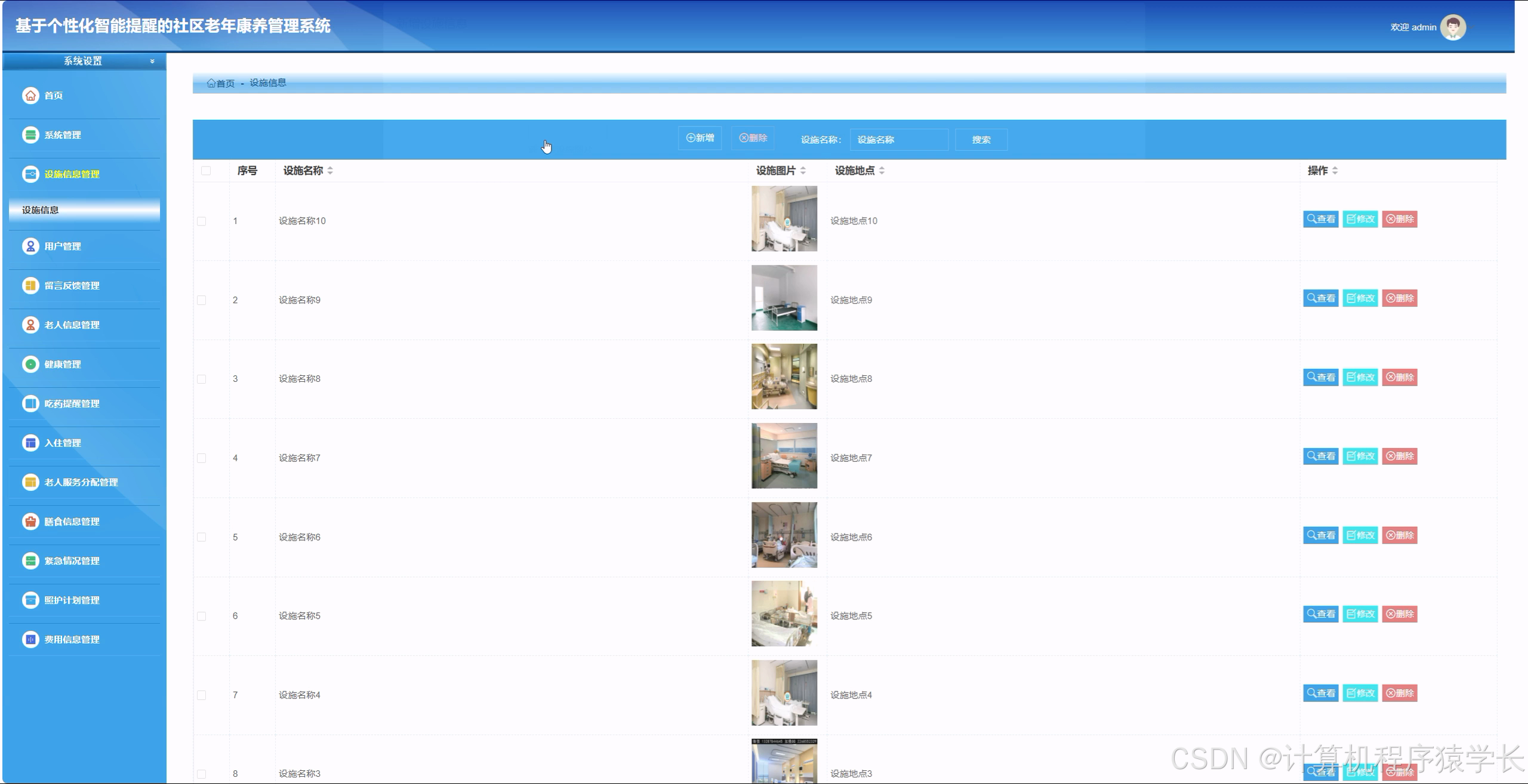Click 修改 for 设施名称9 row
Screen dimensions: 1528x784
click(x=1360, y=298)
